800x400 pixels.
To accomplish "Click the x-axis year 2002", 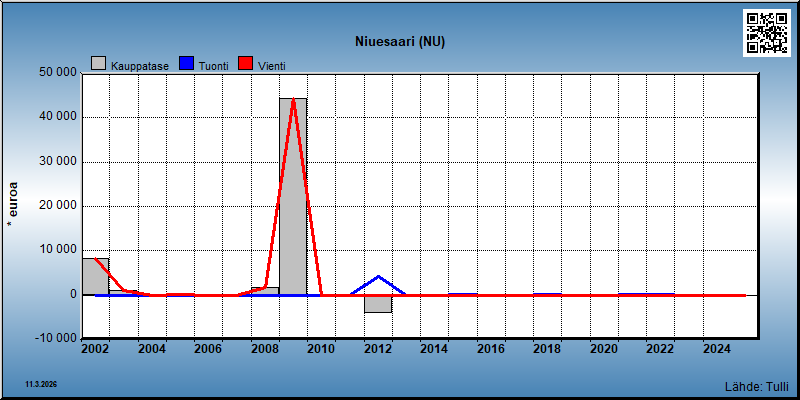I will click(95, 349).
